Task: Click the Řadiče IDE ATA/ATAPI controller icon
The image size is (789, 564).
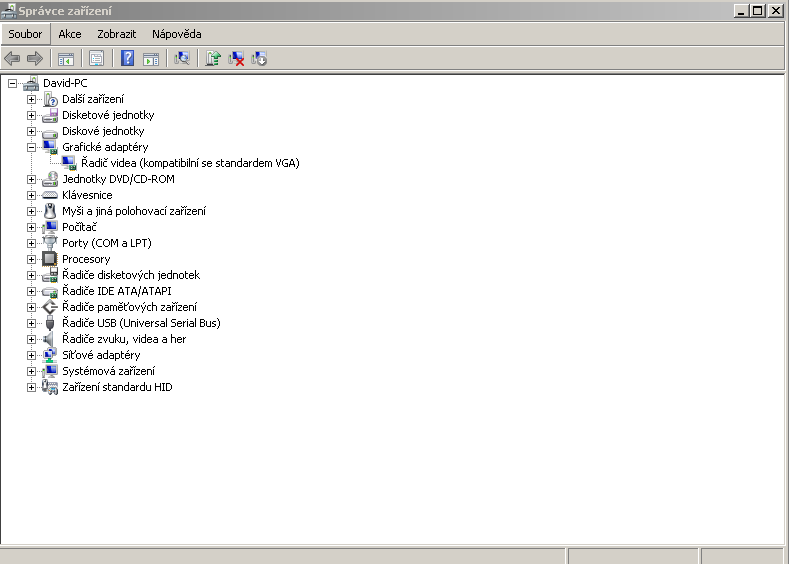Action: [x=50, y=292]
